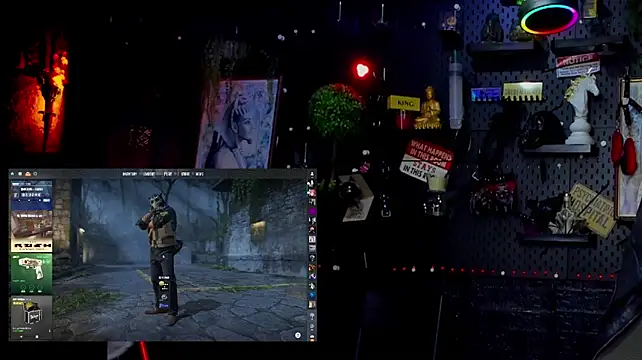This screenshot has width=642, height=360.
Task: Open the green pistol reward card
Action: (x=32, y=274)
